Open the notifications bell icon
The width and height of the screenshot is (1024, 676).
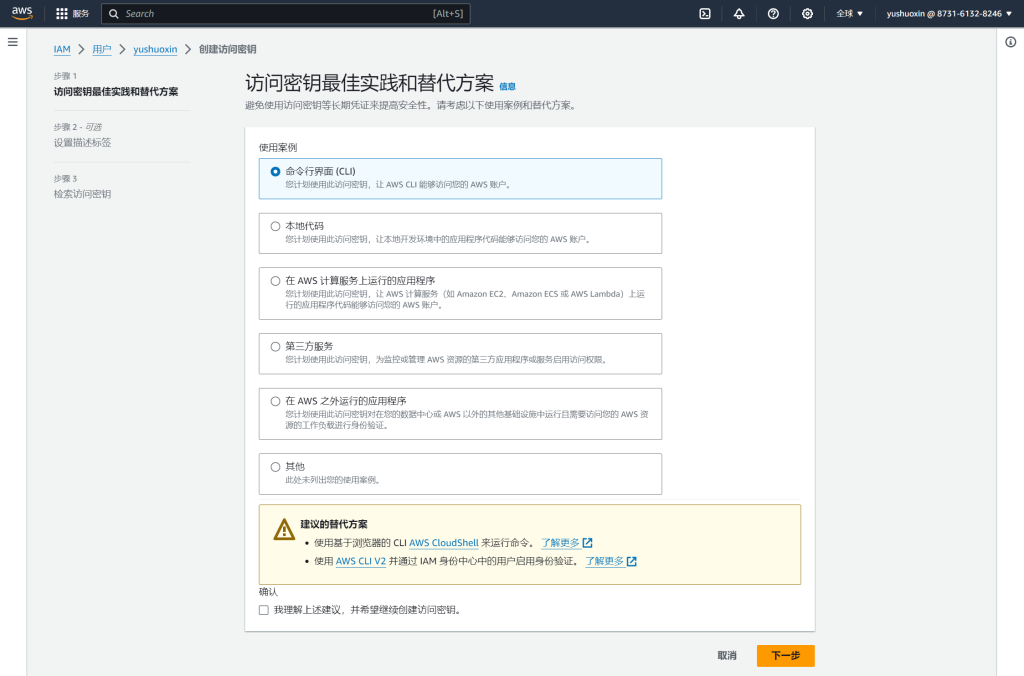[739, 14]
